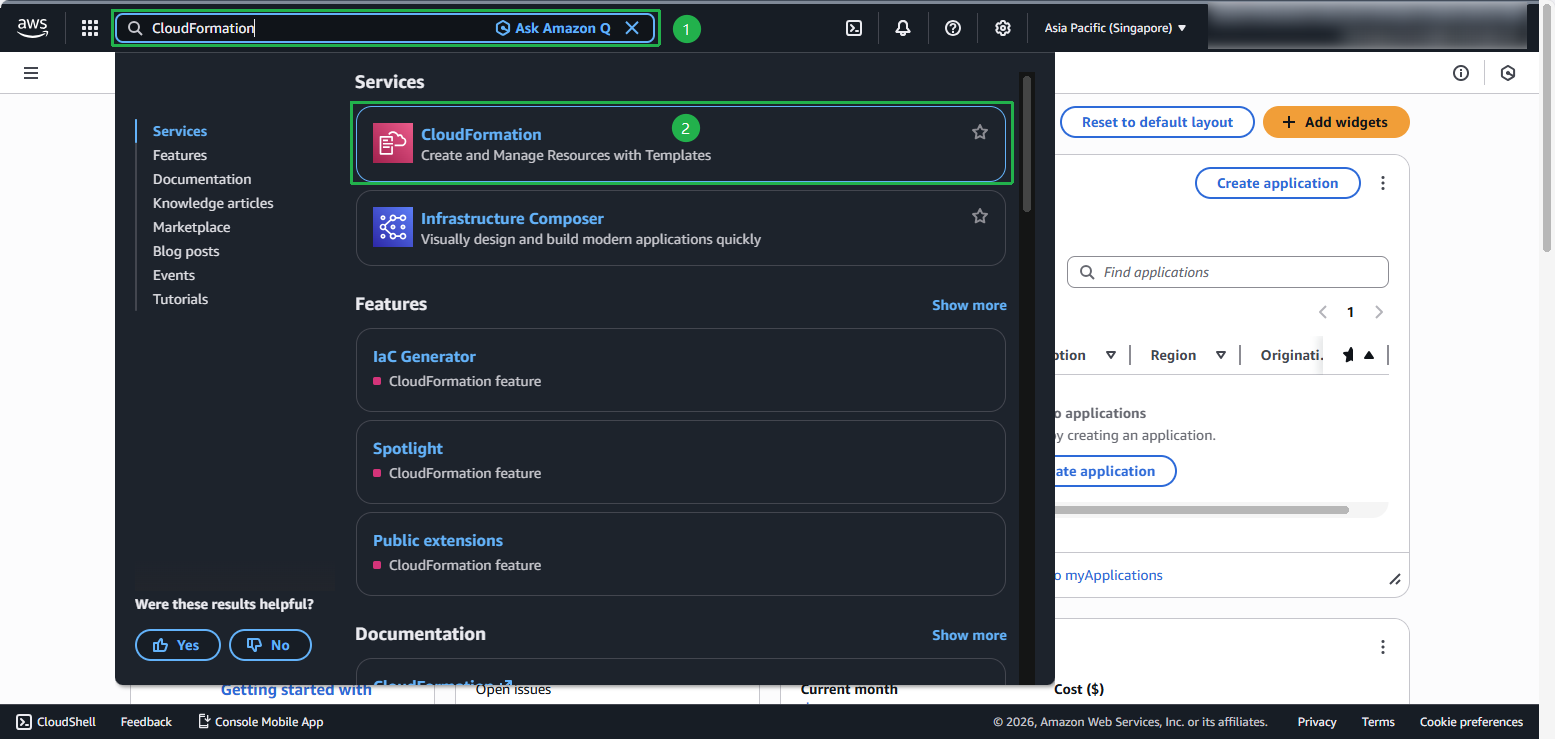
Task: Open the AWS services grid menu
Action: pos(89,28)
